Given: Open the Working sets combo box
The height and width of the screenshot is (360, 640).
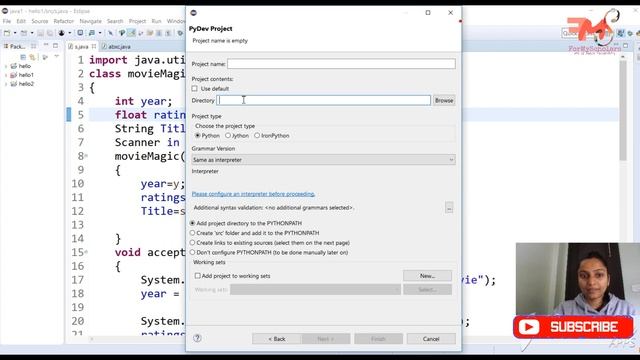Looking at the screenshot, I should [x=316, y=289].
